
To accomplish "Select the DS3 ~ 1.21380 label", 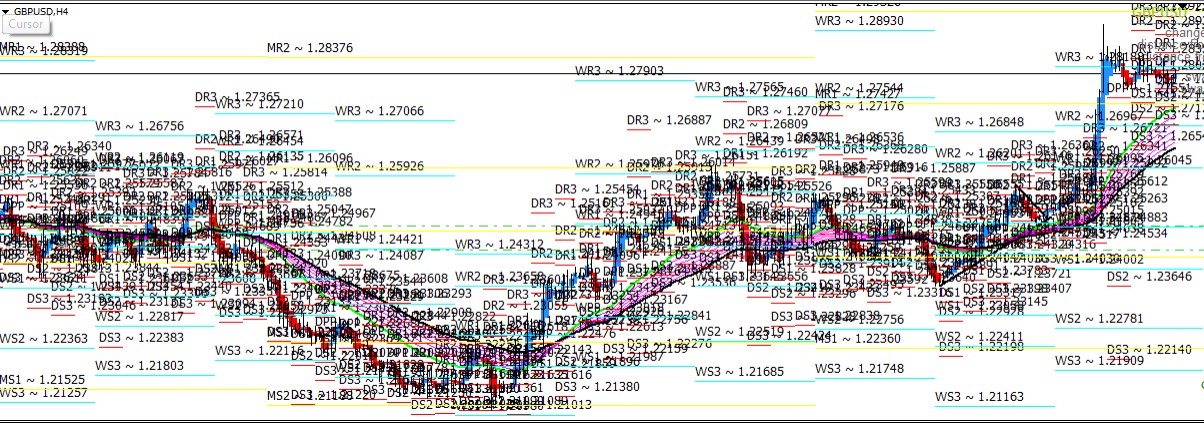I will click(597, 387).
